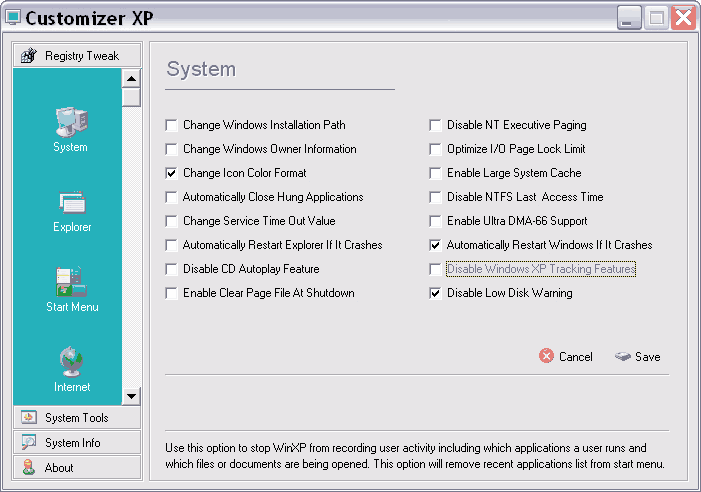Check Disable Windows XP Tracking Features
Viewport: 701px width, 492px height.
pos(435,269)
